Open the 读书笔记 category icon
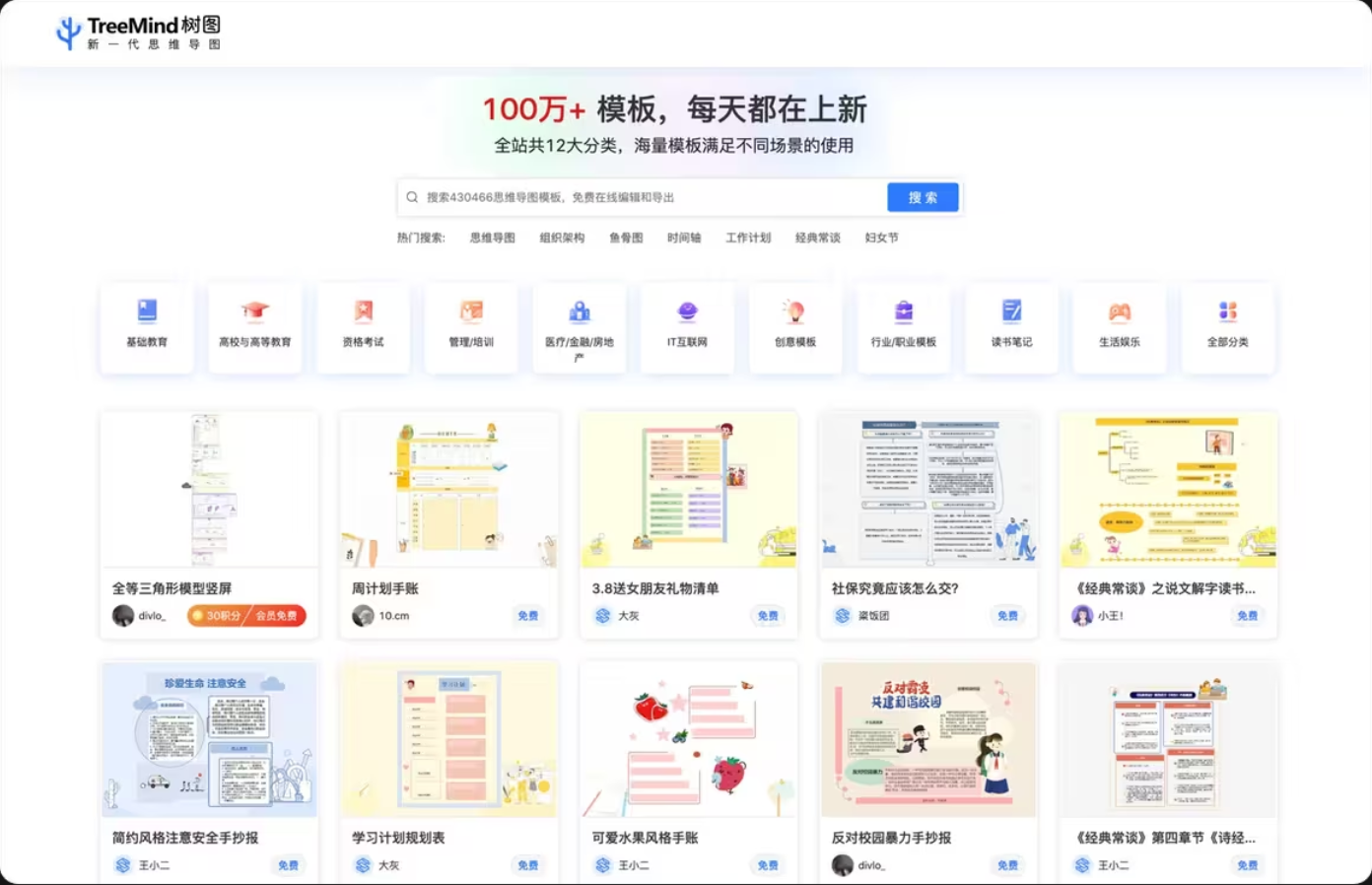Screen dimensions: 1372x885 point(1011,328)
